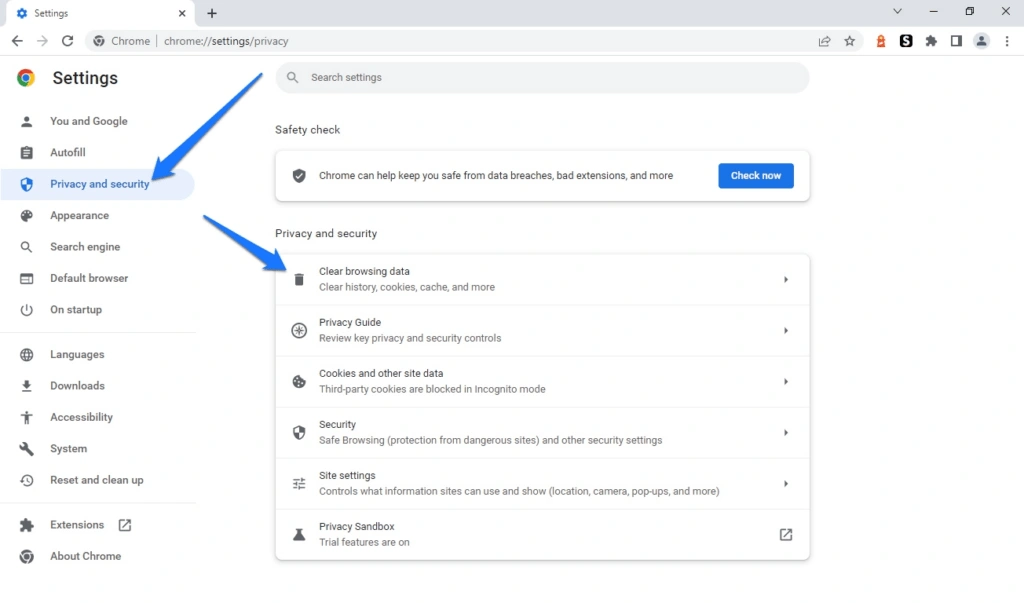Viewport: 1024px width, 603px height.
Task: Click the bookmark star icon in address bar
Action: pos(849,41)
